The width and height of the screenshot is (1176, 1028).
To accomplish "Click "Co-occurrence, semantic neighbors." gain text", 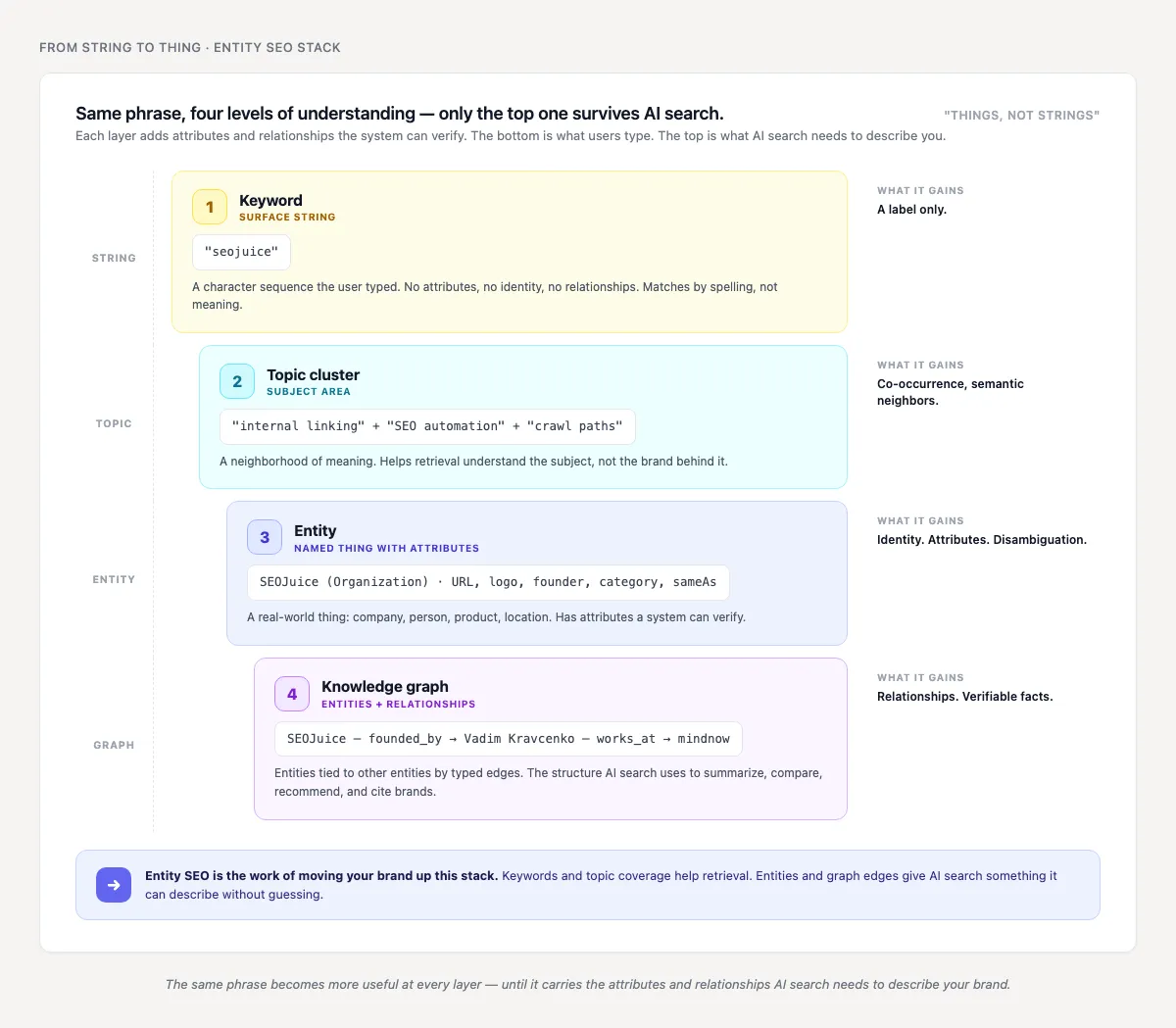I will [951, 392].
